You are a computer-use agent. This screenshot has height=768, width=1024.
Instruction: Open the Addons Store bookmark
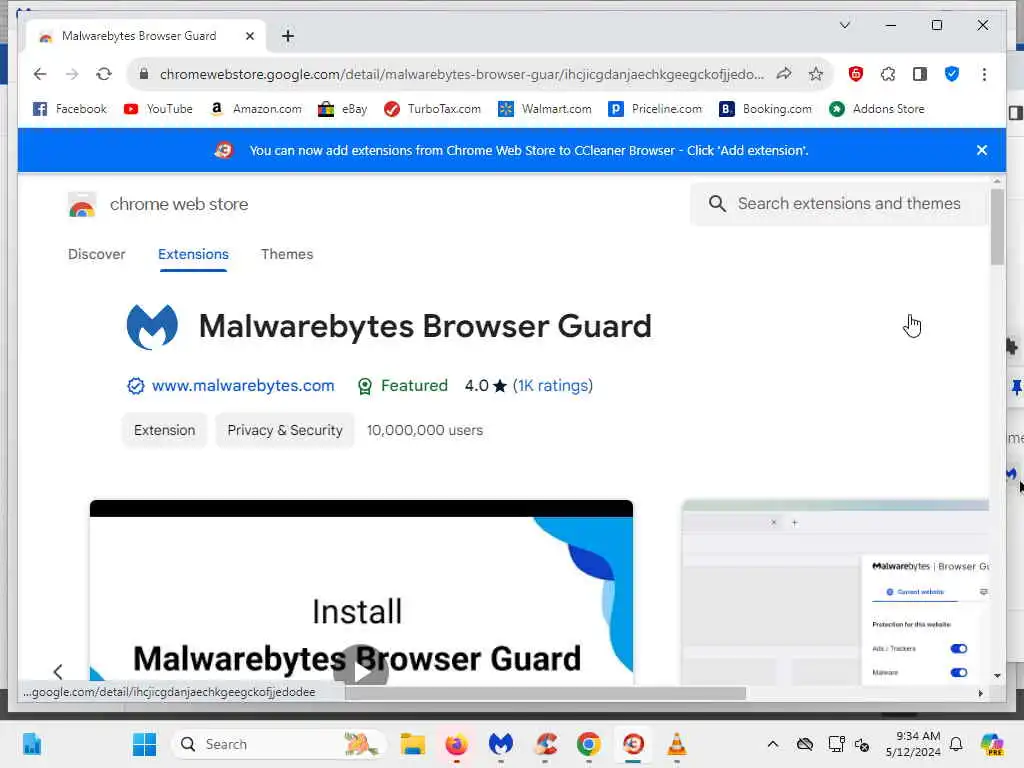coord(876,109)
